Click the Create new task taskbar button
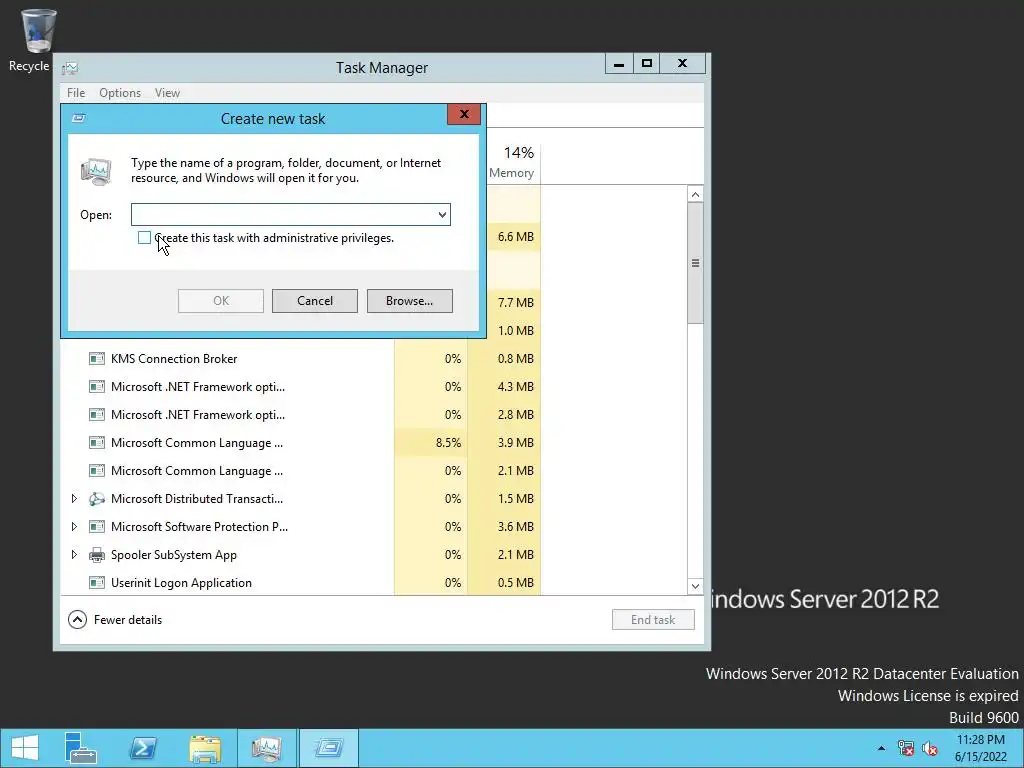The image size is (1024, 768). [x=328, y=748]
